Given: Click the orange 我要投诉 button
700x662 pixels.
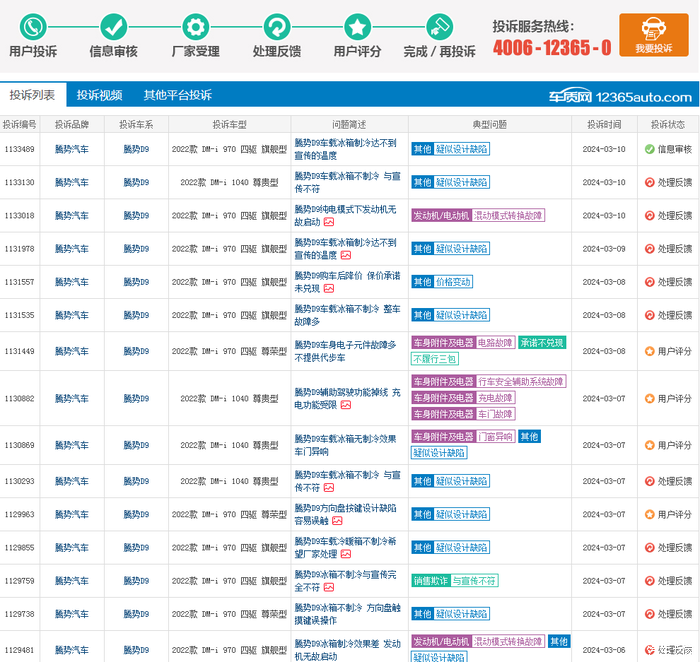Looking at the screenshot, I should 653,36.
